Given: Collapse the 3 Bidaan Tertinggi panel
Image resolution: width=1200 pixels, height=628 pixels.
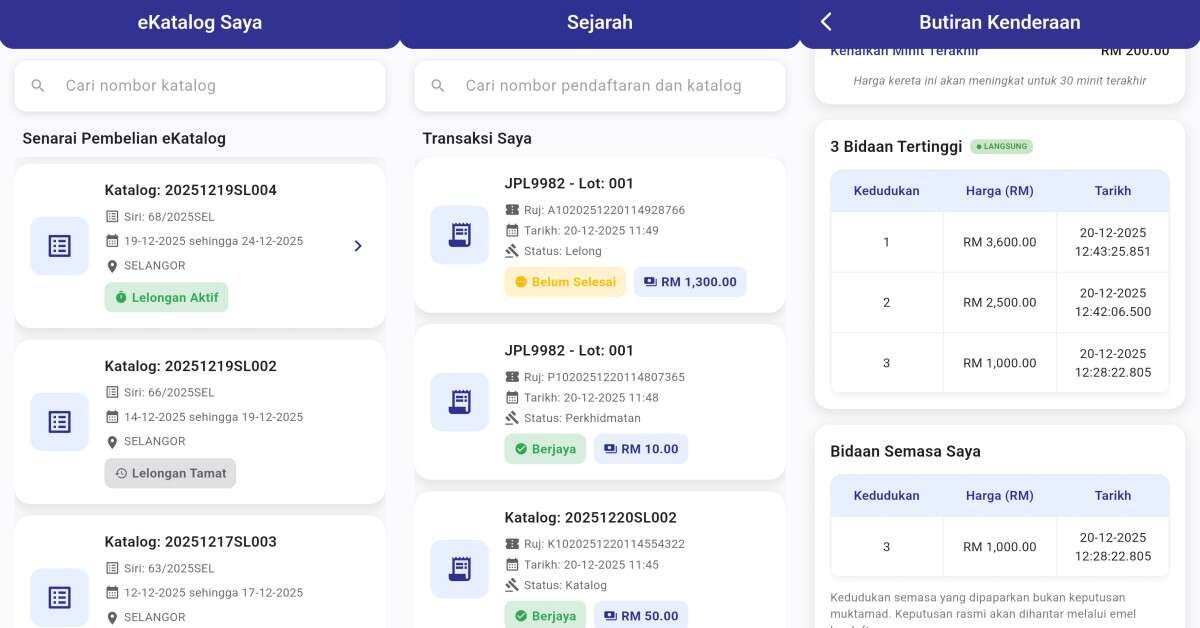Looking at the screenshot, I should click(895, 145).
